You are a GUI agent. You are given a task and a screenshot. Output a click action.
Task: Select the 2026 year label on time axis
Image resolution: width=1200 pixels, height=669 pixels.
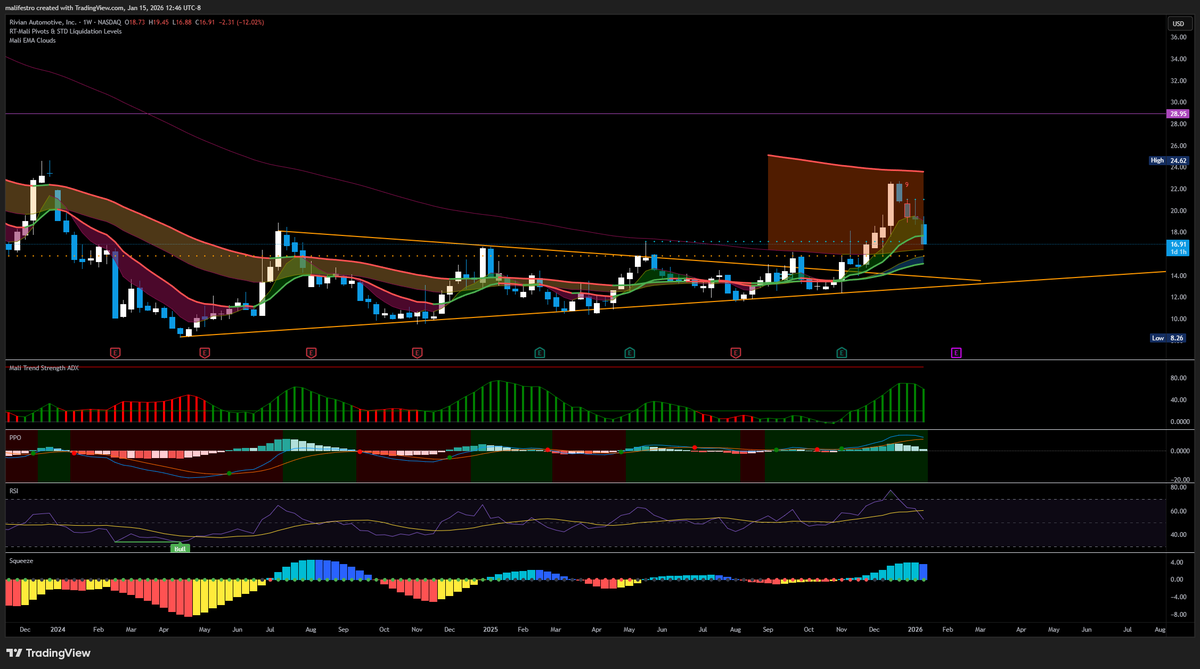coord(916,631)
